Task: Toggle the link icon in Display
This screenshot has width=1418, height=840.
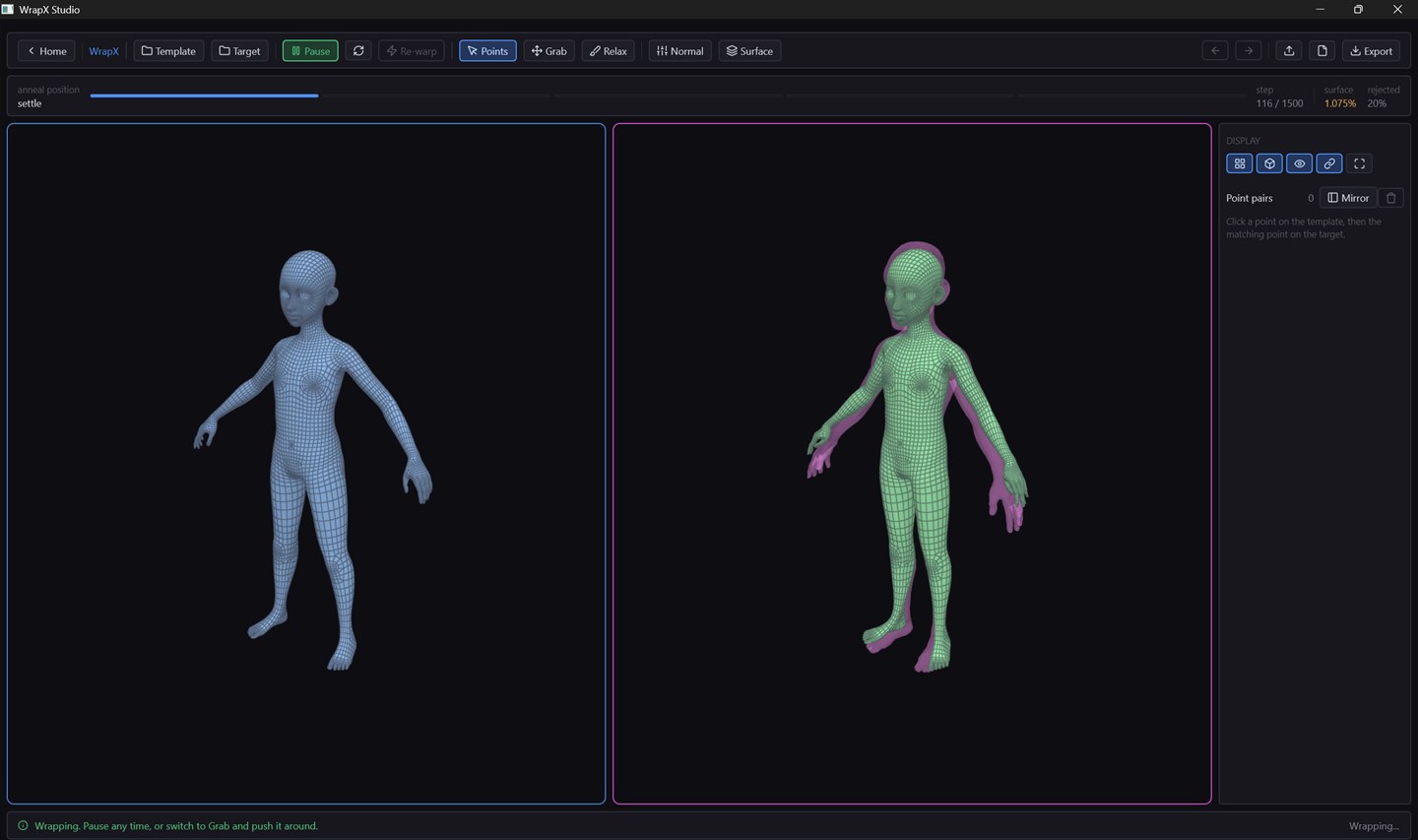Action: click(1329, 163)
